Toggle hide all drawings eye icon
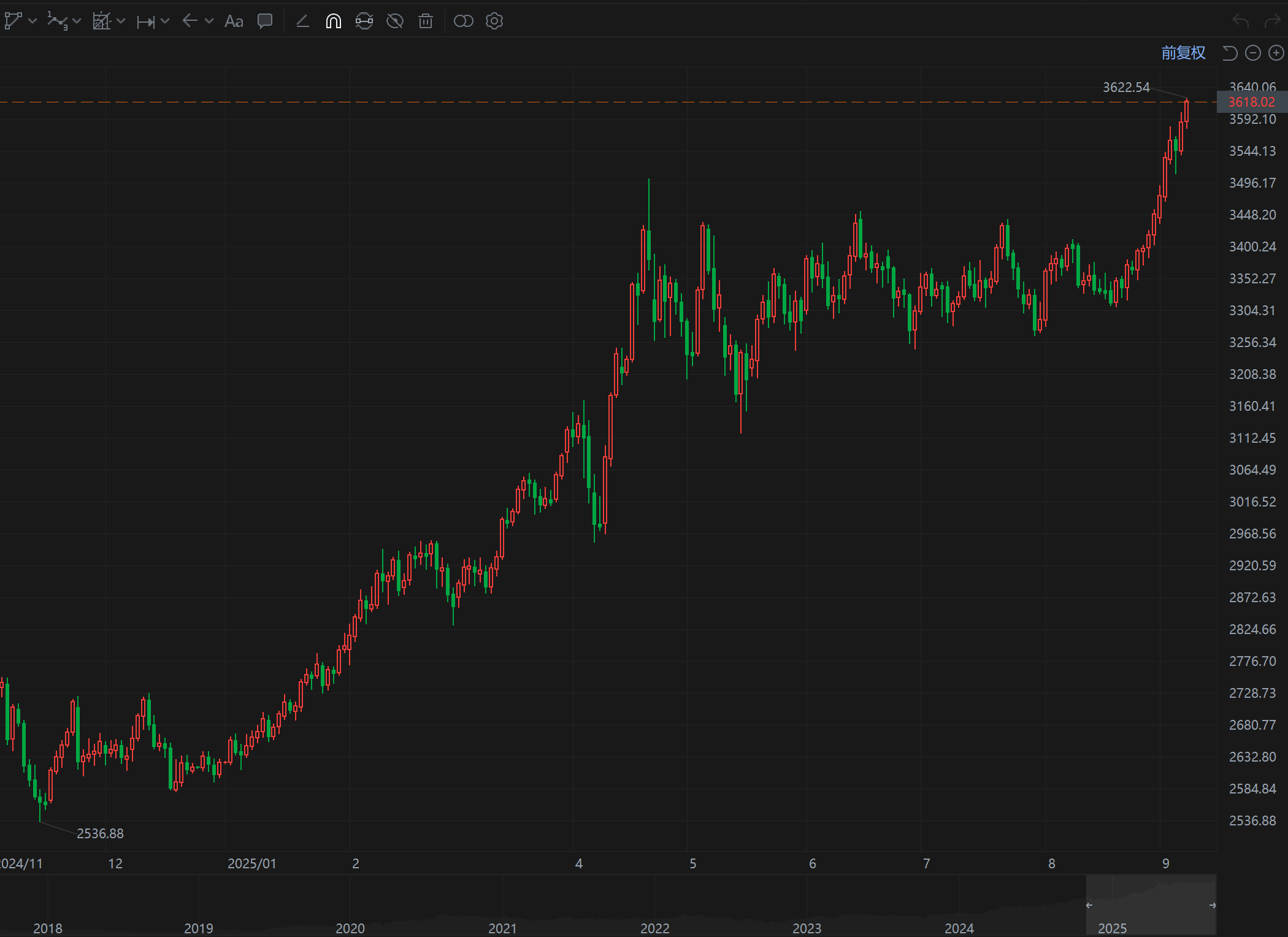This screenshot has width=1288, height=937. click(x=395, y=21)
